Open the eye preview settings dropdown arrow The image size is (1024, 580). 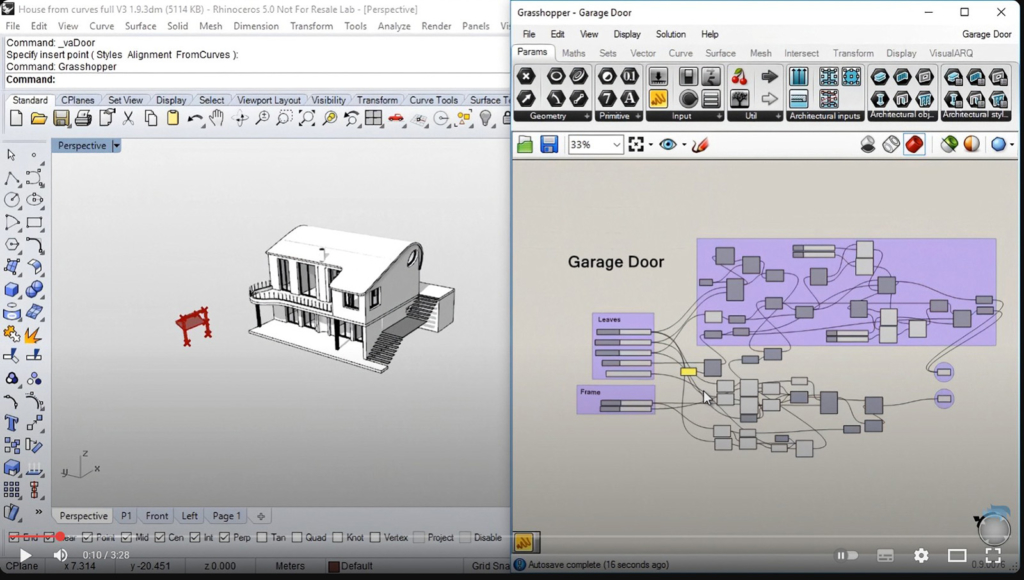(684, 145)
